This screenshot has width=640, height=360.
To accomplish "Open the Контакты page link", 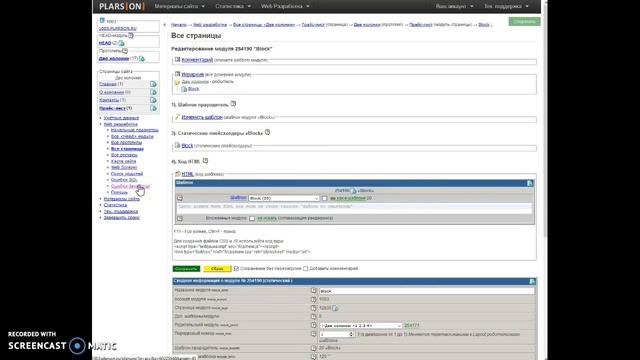I will 109,100.
